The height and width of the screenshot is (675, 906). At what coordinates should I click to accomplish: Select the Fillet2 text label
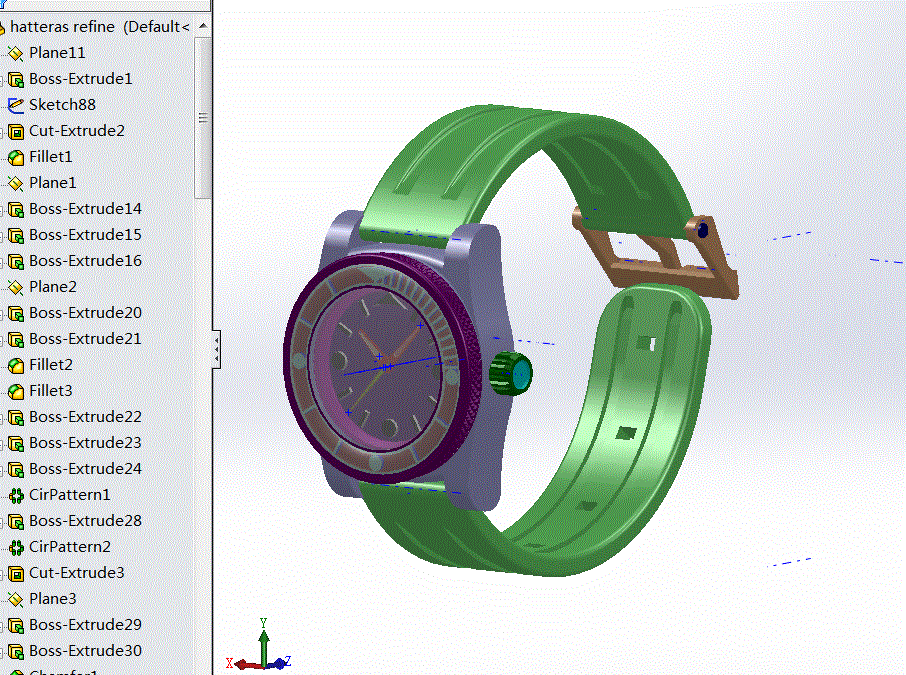(x=51, y=365)
